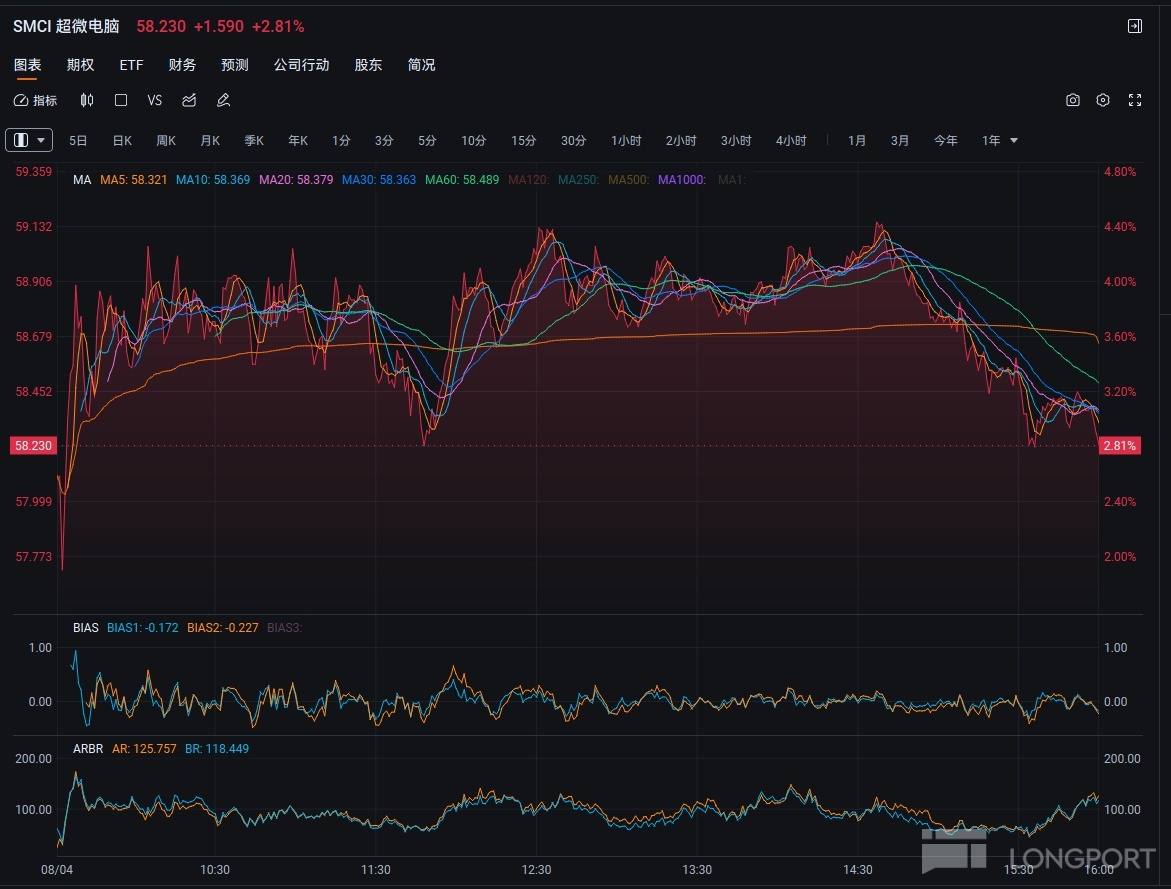Select the pencil drawing tool

tap(223, 100)
